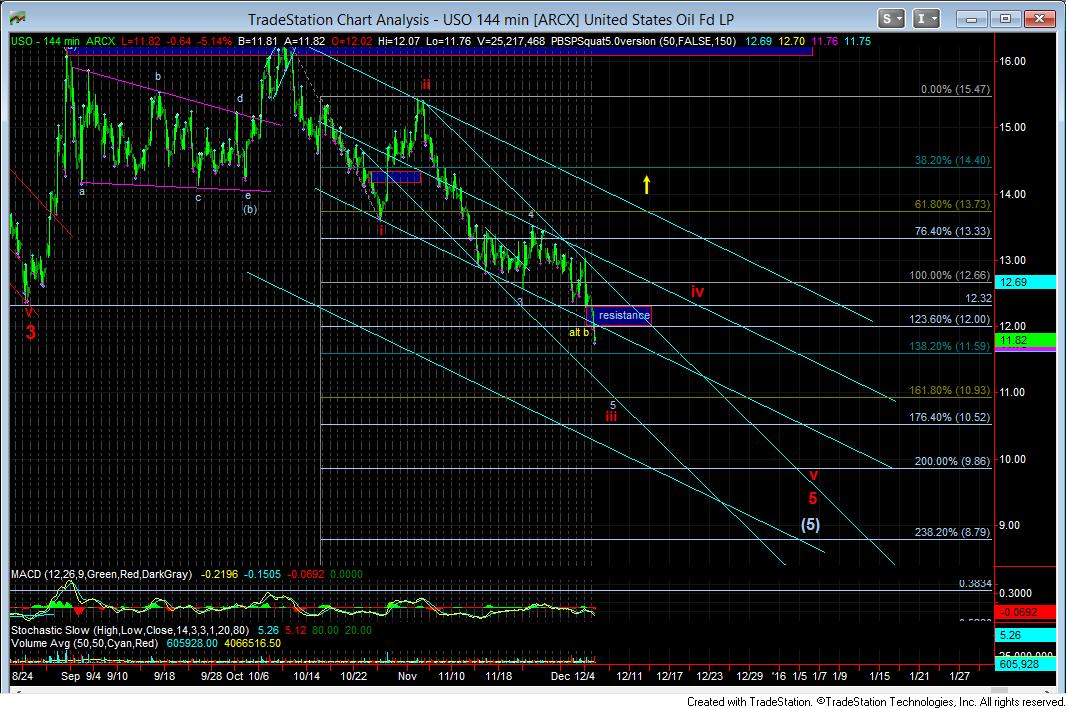The height and width of the screenshot is (708, 1066).
Task: Click the red -0.0692 MACD axis marker
Action: (x=1025, y=612)
